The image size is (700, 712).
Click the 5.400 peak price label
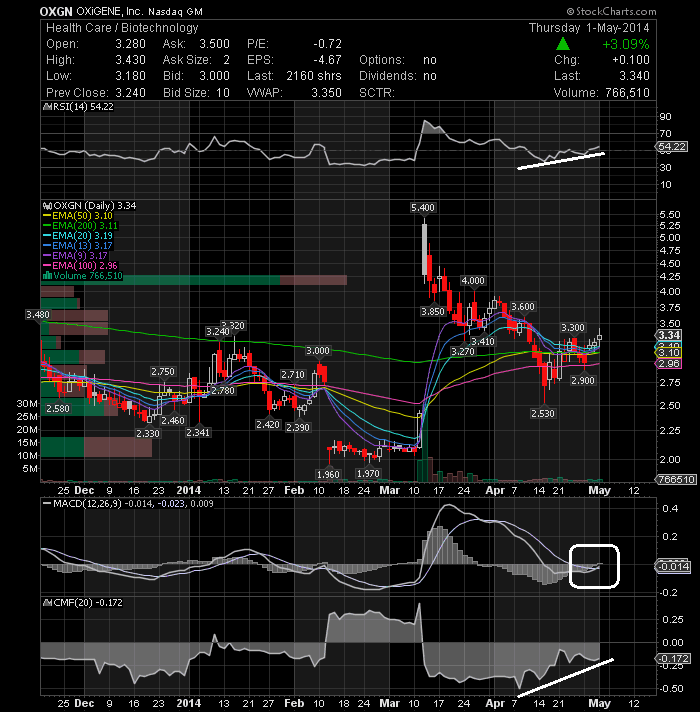pyautogui.click(x=423, y=208)
